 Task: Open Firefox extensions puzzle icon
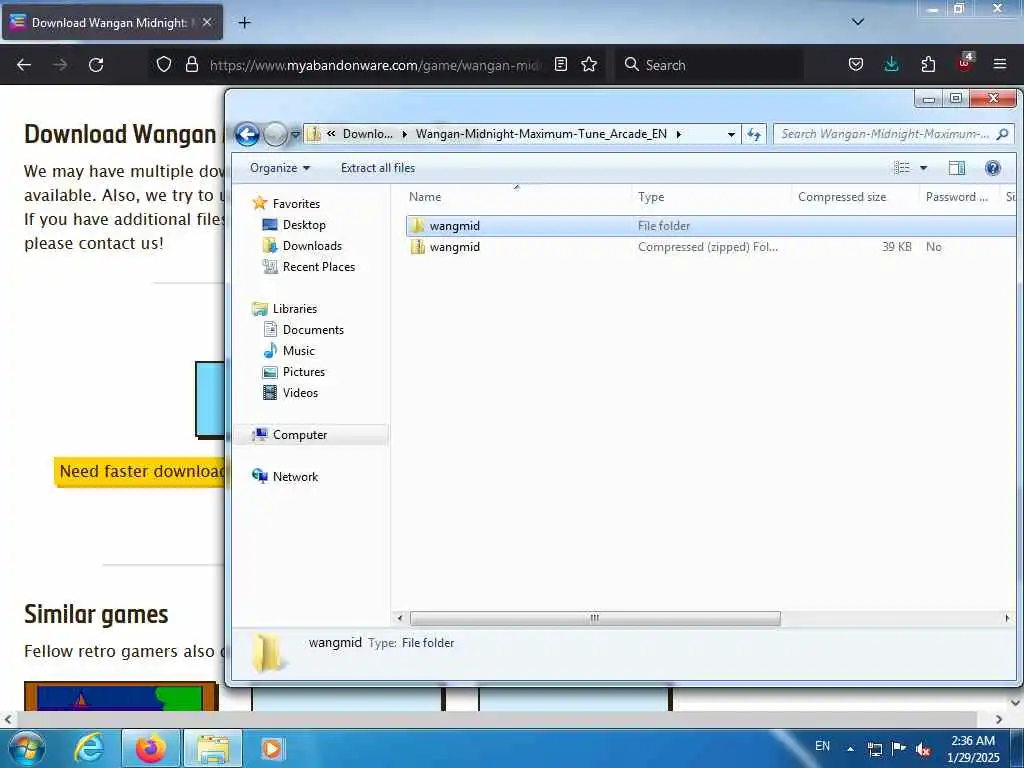pos(928,64)
